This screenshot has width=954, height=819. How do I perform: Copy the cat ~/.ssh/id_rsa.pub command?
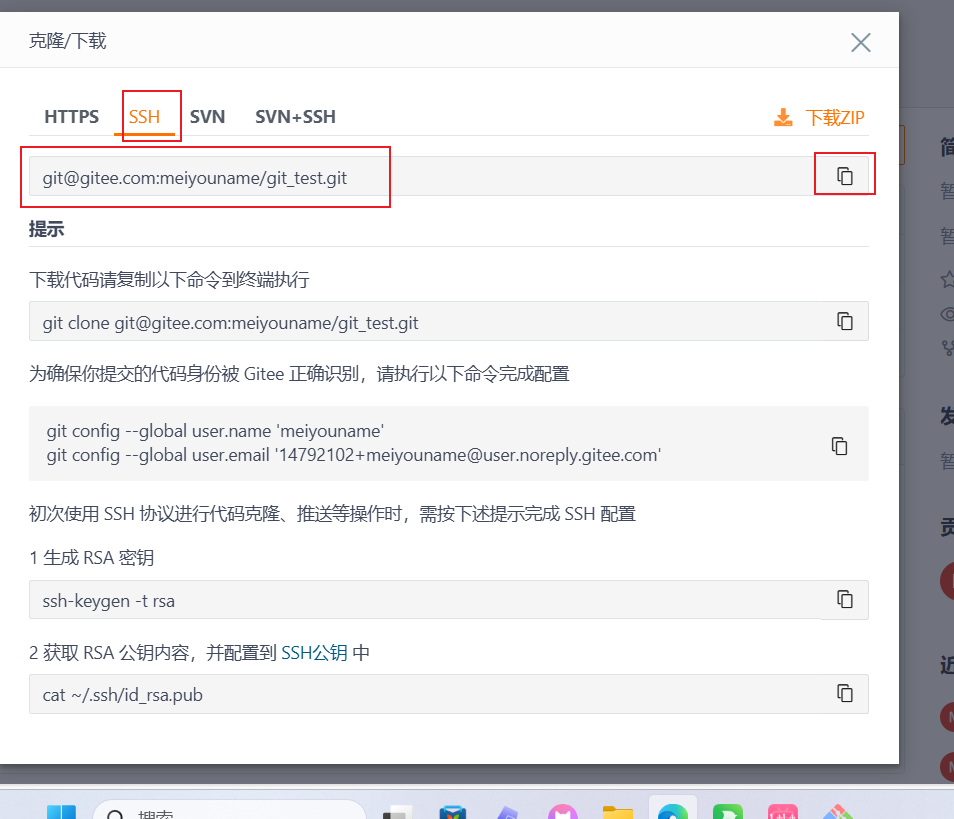coord(844,693)
